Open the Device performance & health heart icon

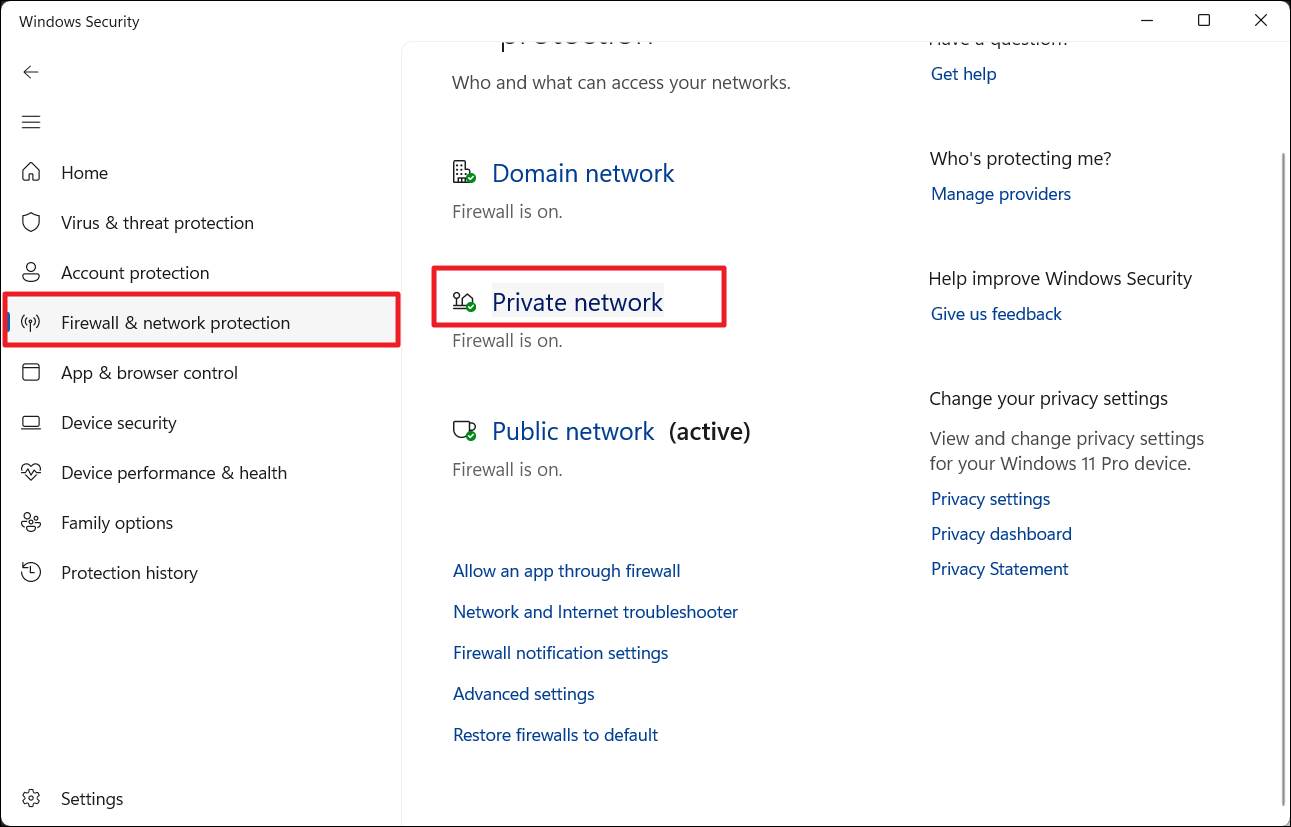click(31, 472)
